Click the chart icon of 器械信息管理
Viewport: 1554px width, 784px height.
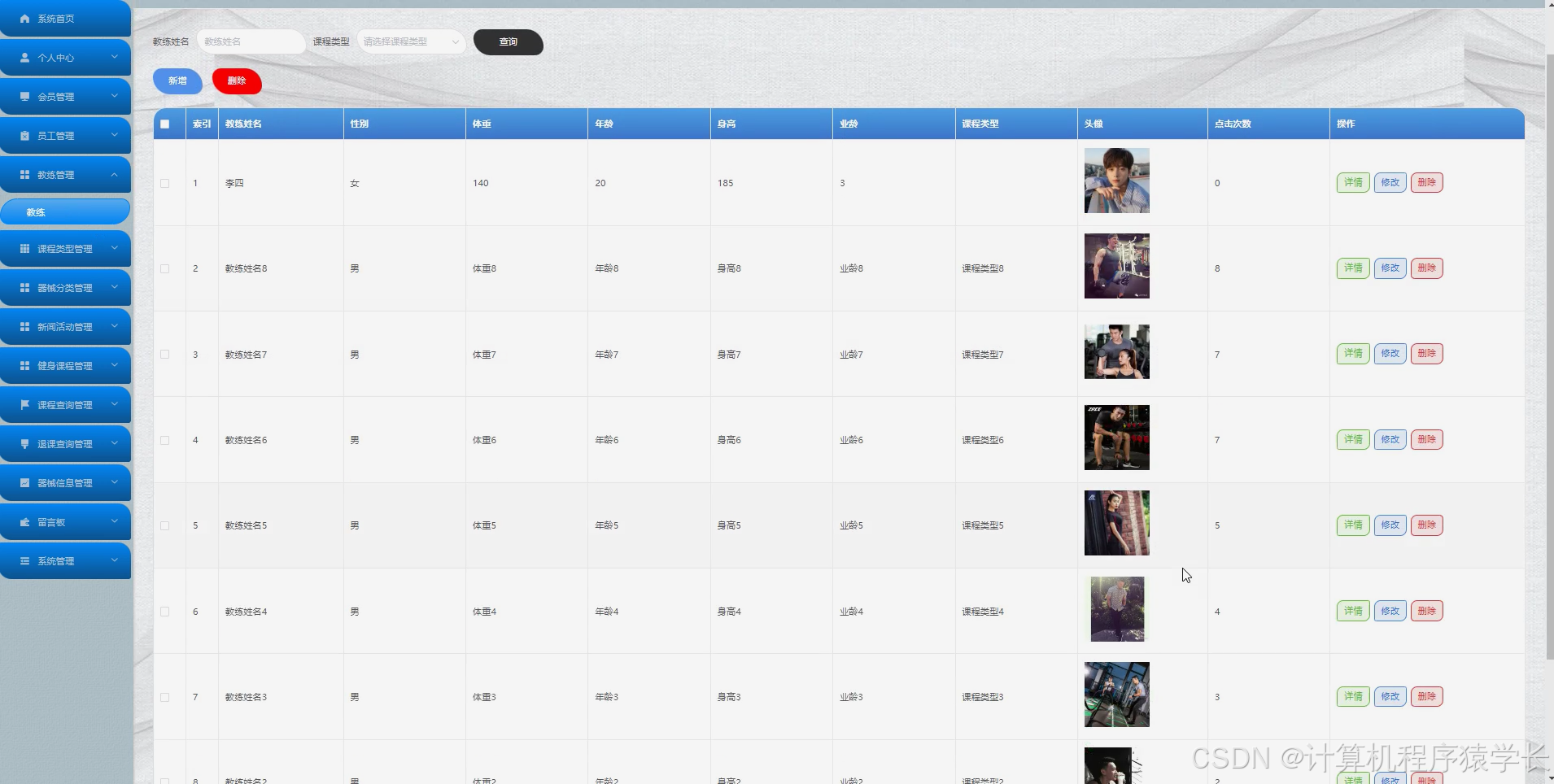(x=24, y=482)
